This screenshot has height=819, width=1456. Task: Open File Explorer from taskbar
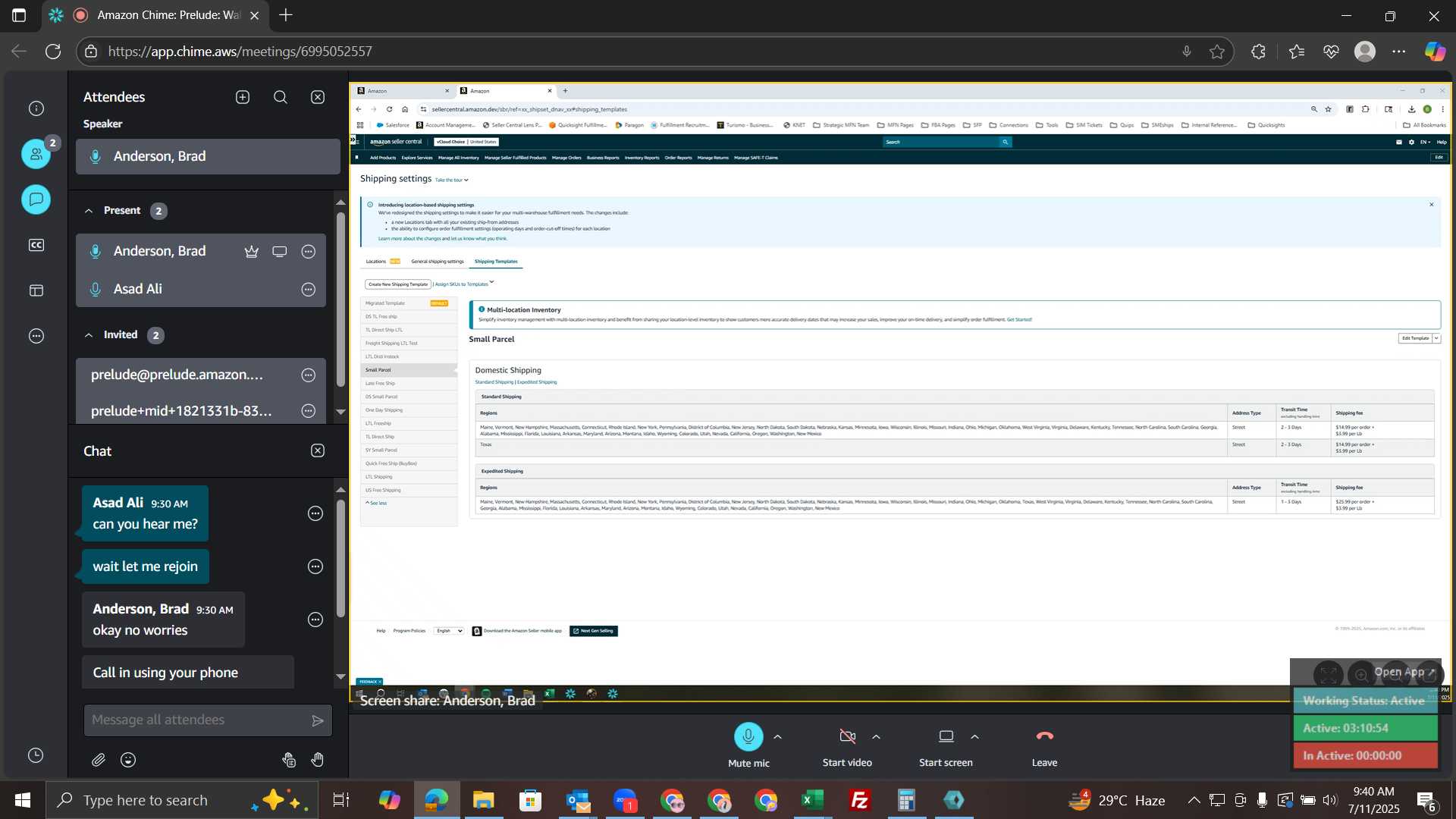coord(483,800)
